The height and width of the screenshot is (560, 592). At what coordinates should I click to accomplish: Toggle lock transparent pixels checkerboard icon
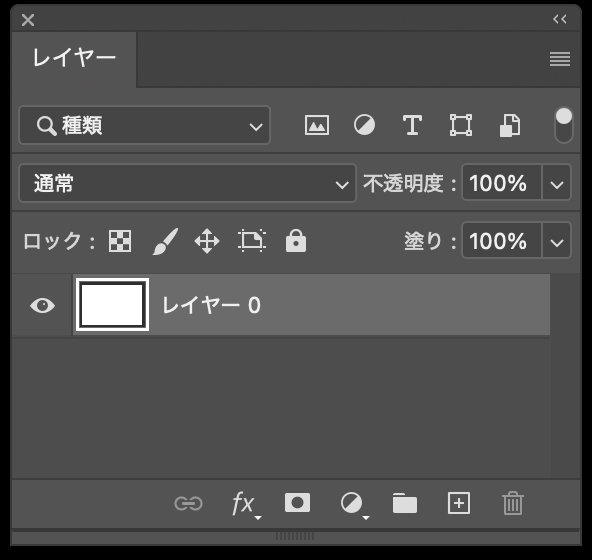tap(120, 241)
